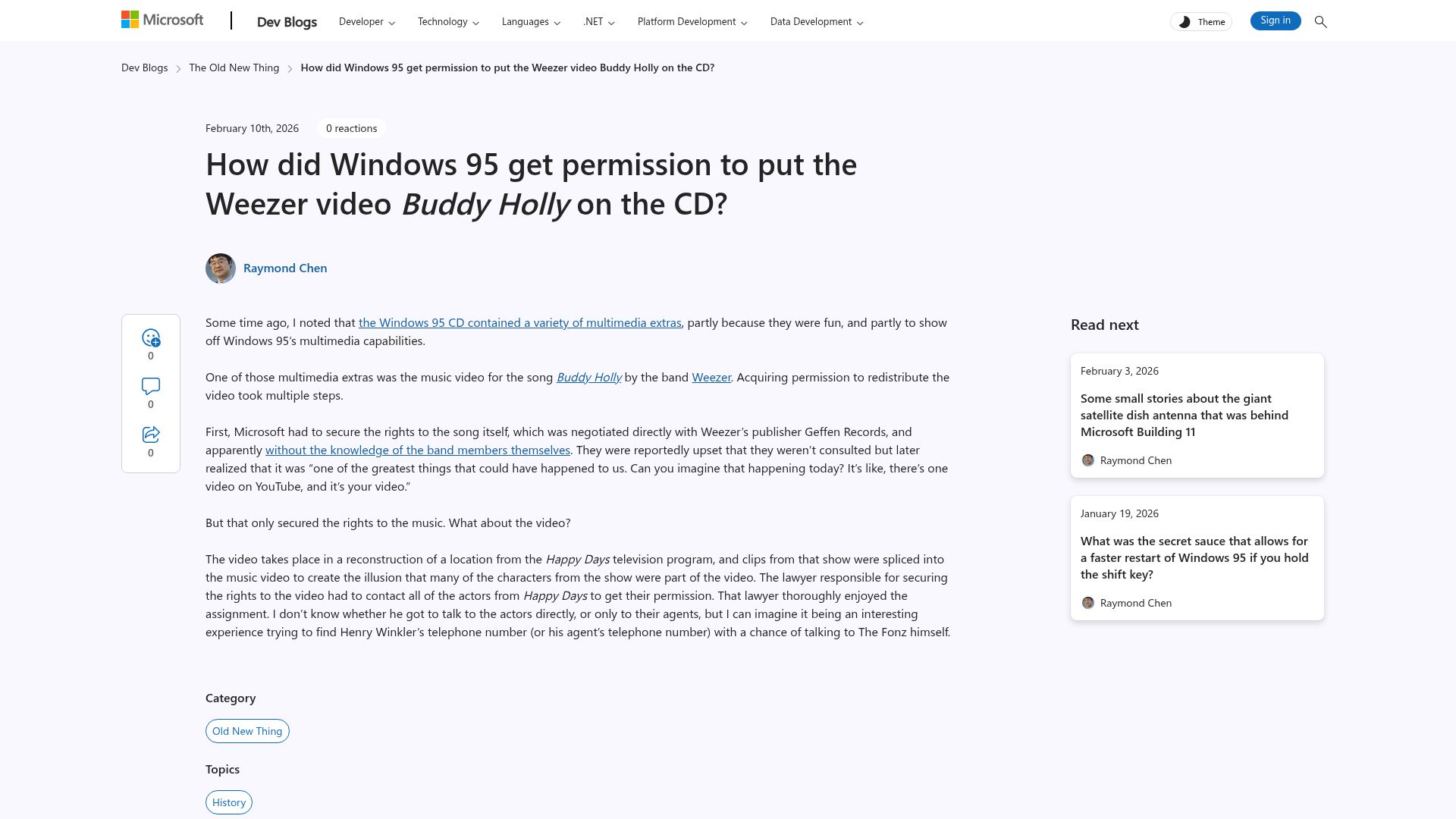Select the History topic tag
Image resolution: width=1456 pixels, height=819 pixels.
coord(229,802)
